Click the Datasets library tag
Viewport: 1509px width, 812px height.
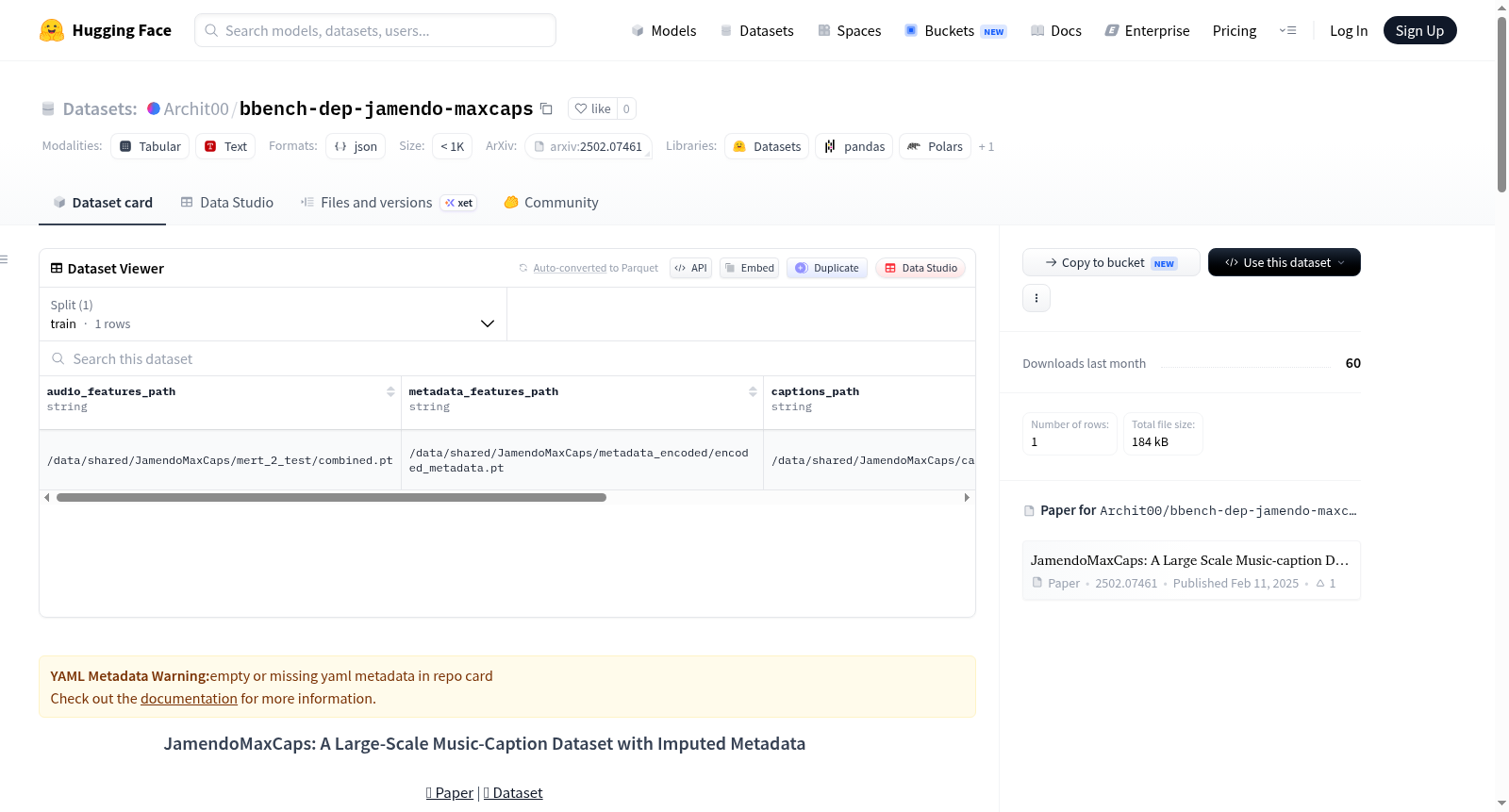(767, 146)
